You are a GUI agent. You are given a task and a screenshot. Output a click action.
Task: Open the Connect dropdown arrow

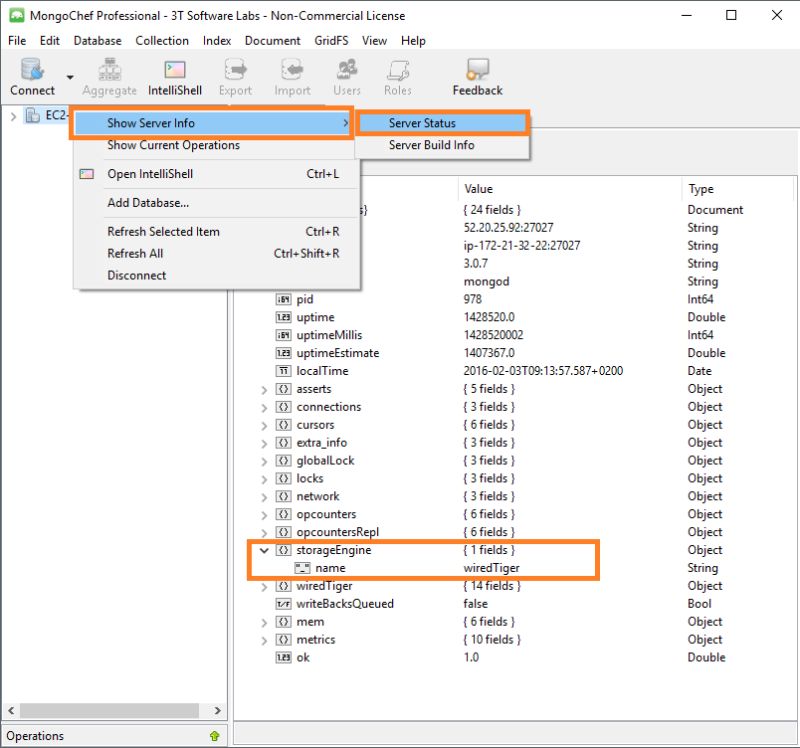[70, 77]
